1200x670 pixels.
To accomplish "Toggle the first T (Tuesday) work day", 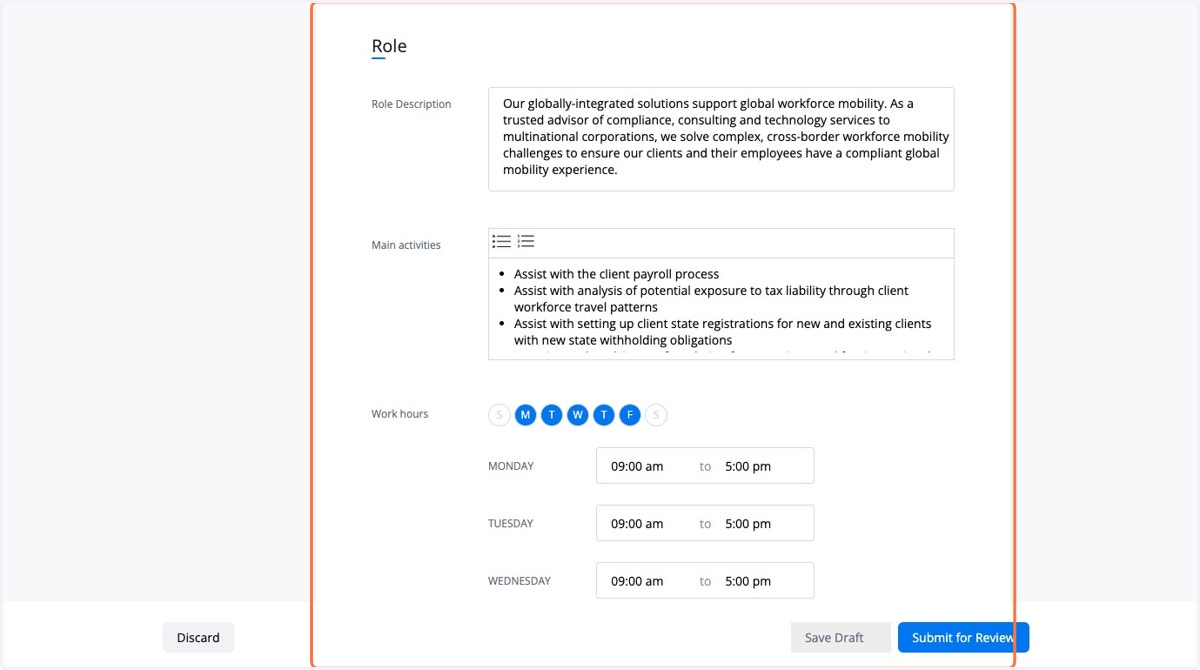I will click(x=552, y=415).
